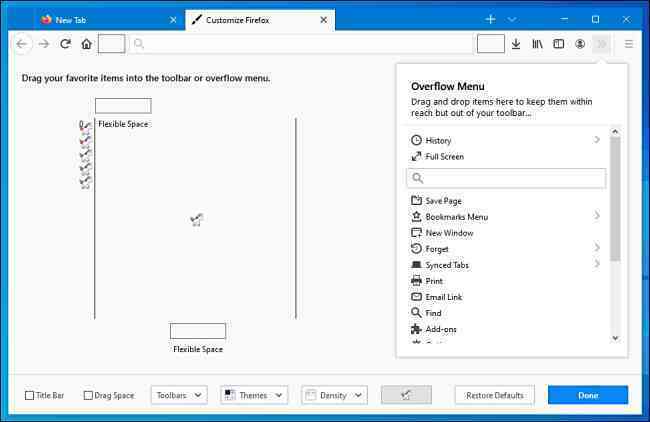Click the Print printer icon

click(416, 281)
